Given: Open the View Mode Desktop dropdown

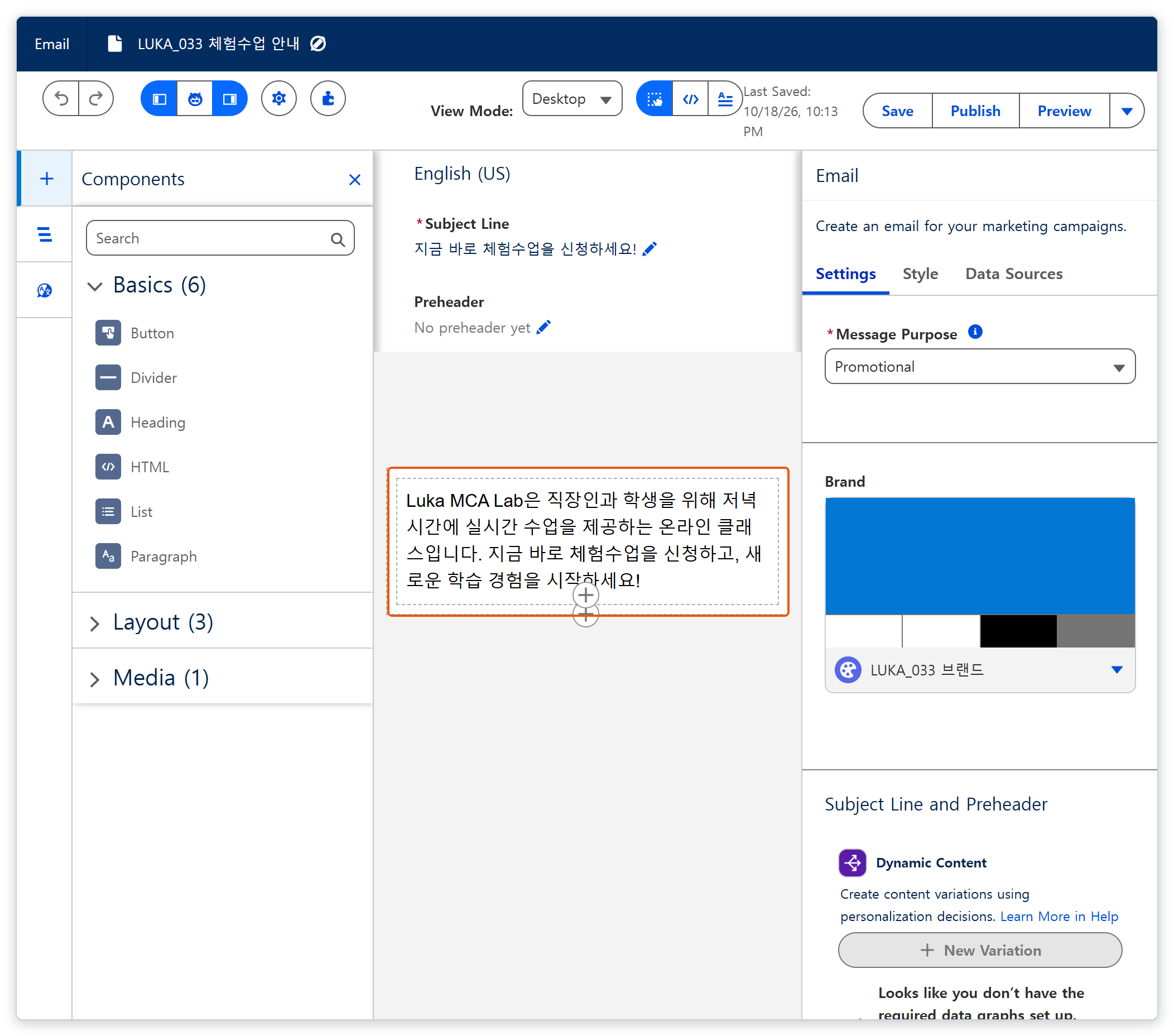Looking at the screenshot, I should (572, 99).
